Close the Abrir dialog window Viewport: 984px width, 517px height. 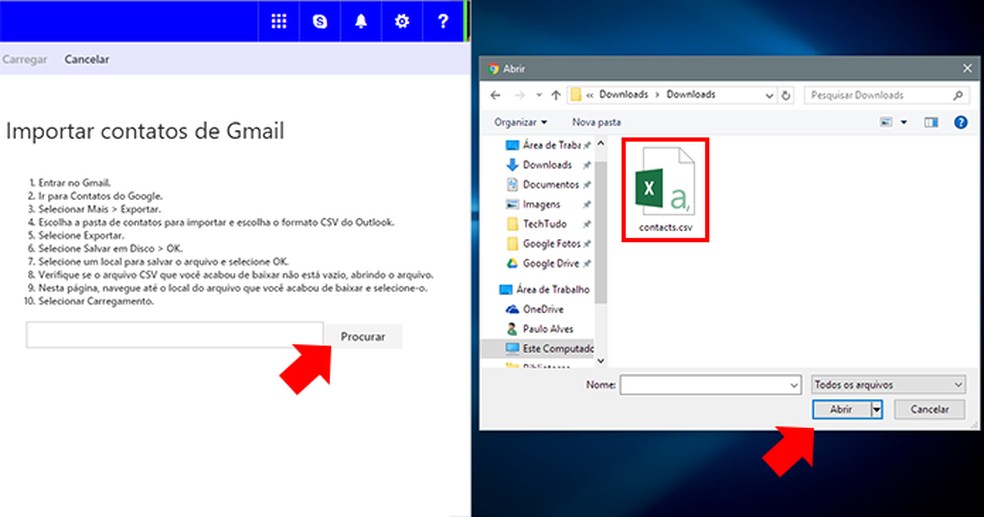(x=967, y=68)
